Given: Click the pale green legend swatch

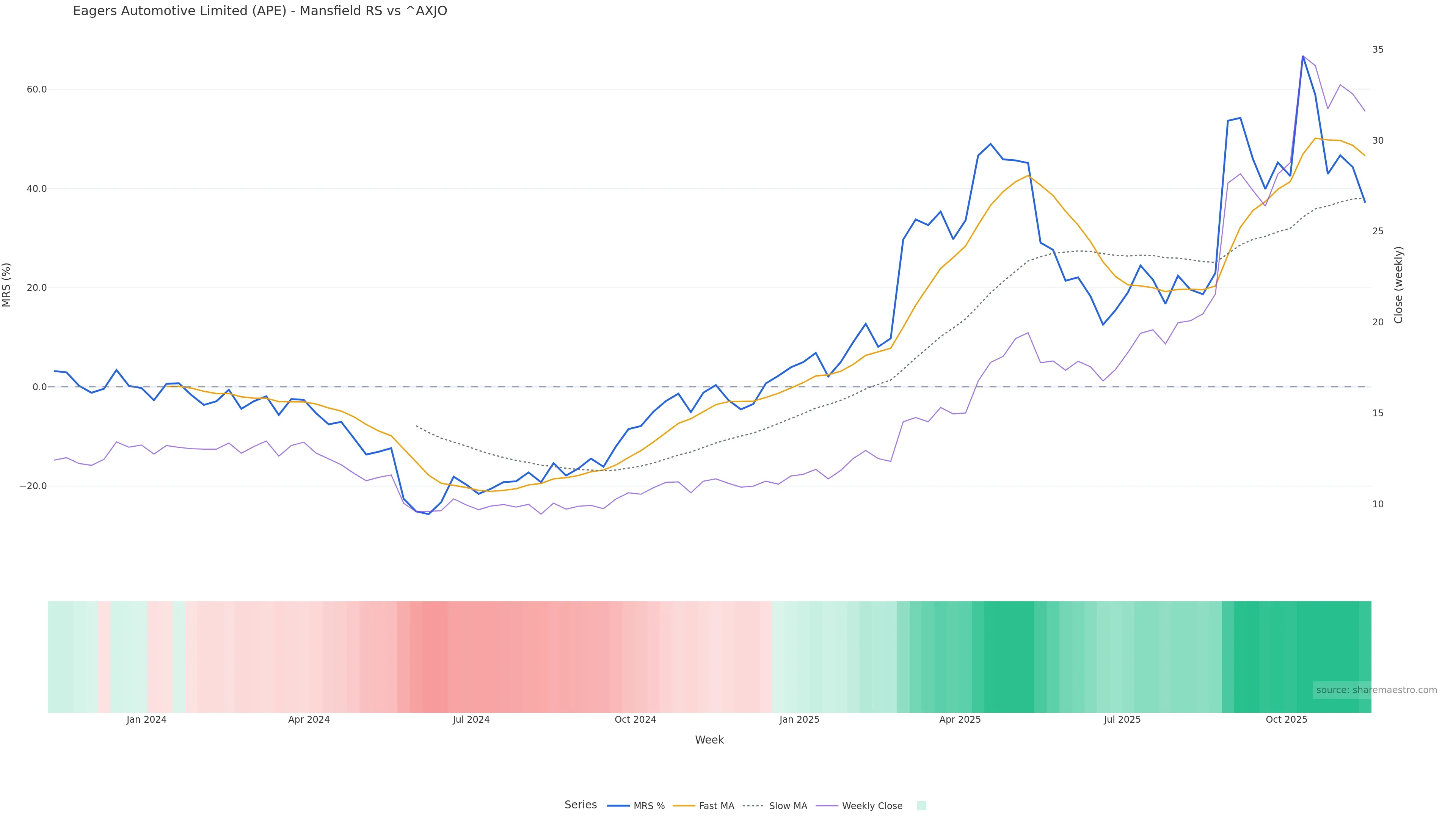Looking at the screenshot, I should coord(921,806).
